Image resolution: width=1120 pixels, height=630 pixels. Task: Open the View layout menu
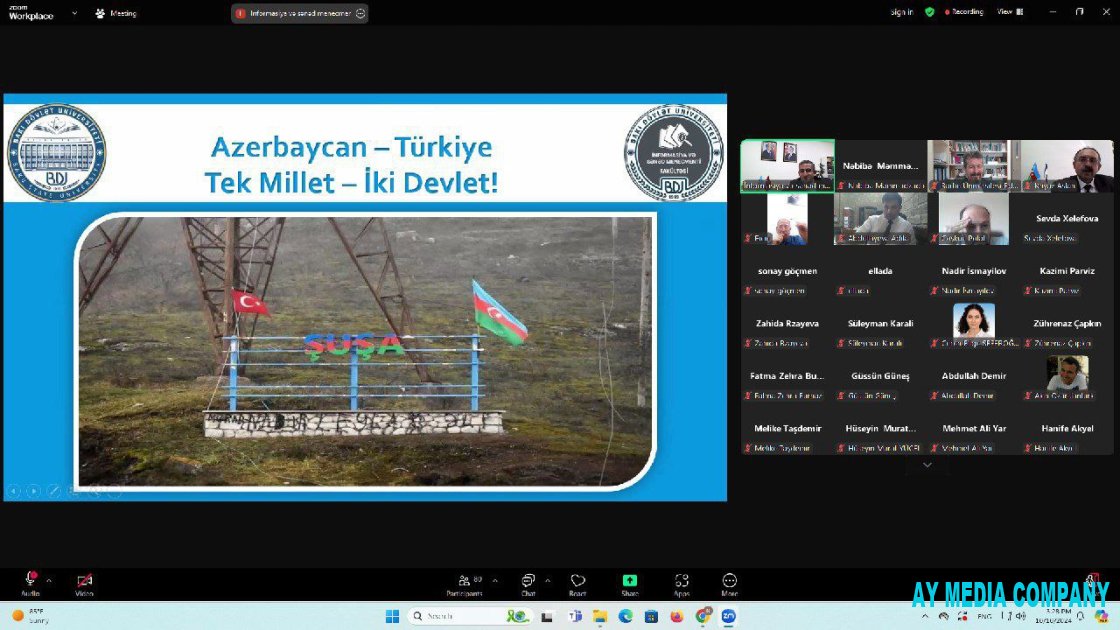[1008, 12]
